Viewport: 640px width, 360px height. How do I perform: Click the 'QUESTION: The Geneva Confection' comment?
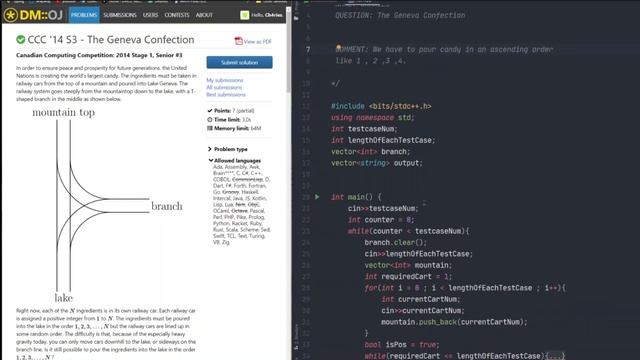[x=400, y=16]
